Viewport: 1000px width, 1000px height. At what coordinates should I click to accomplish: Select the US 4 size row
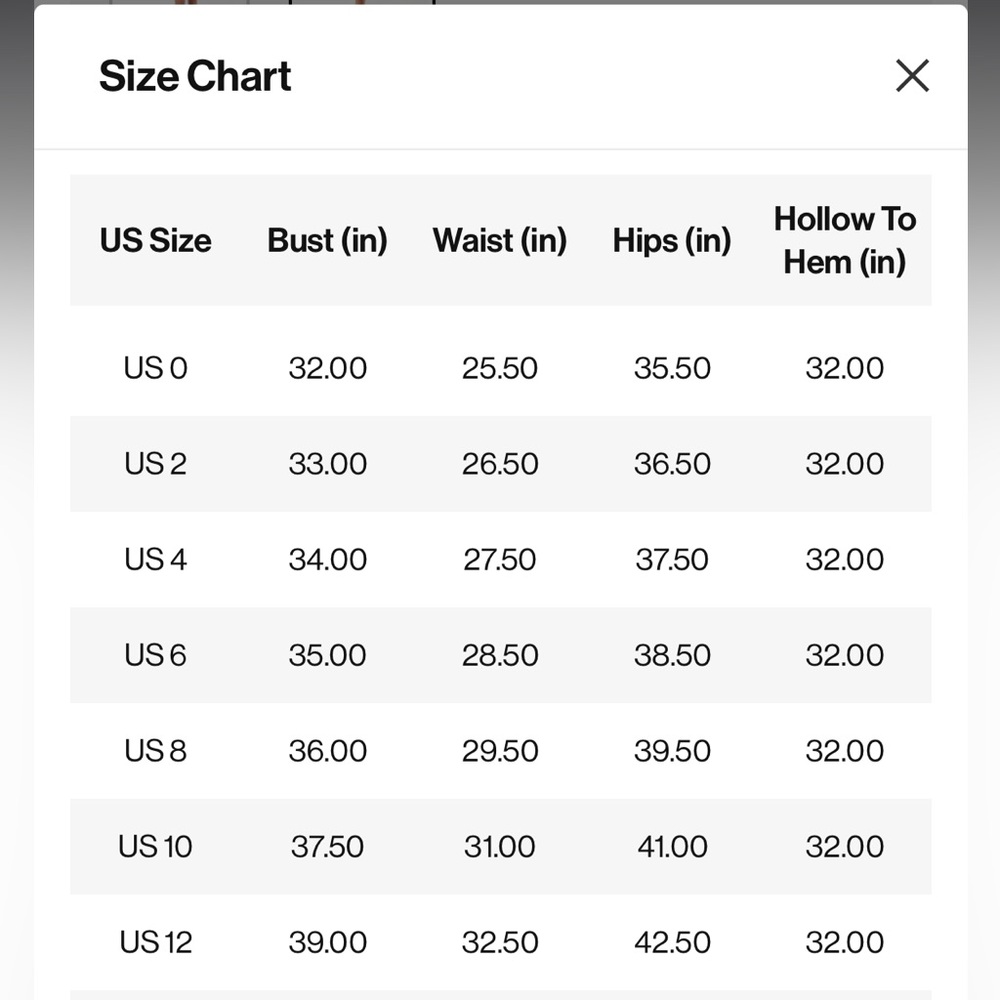point(501,559)
